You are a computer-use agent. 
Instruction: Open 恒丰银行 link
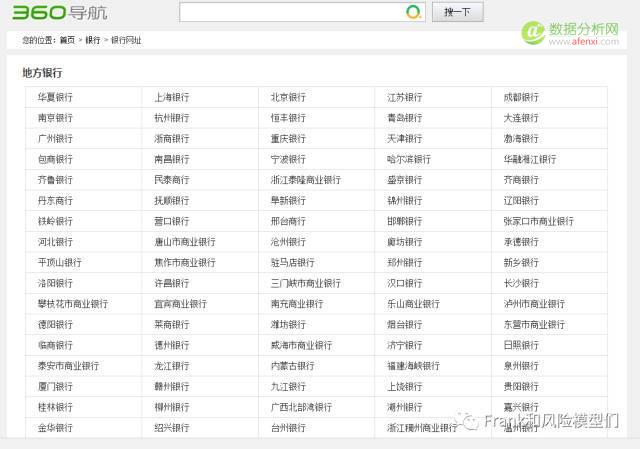[x=288, y=118]
